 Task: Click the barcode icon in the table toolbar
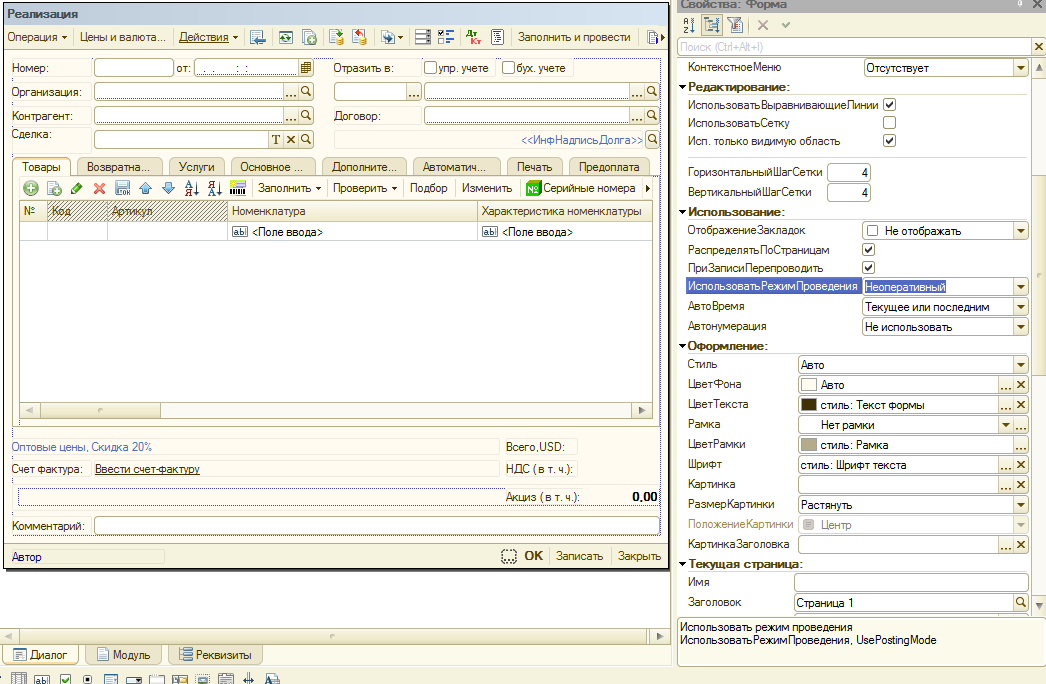[x=238, y=188]
